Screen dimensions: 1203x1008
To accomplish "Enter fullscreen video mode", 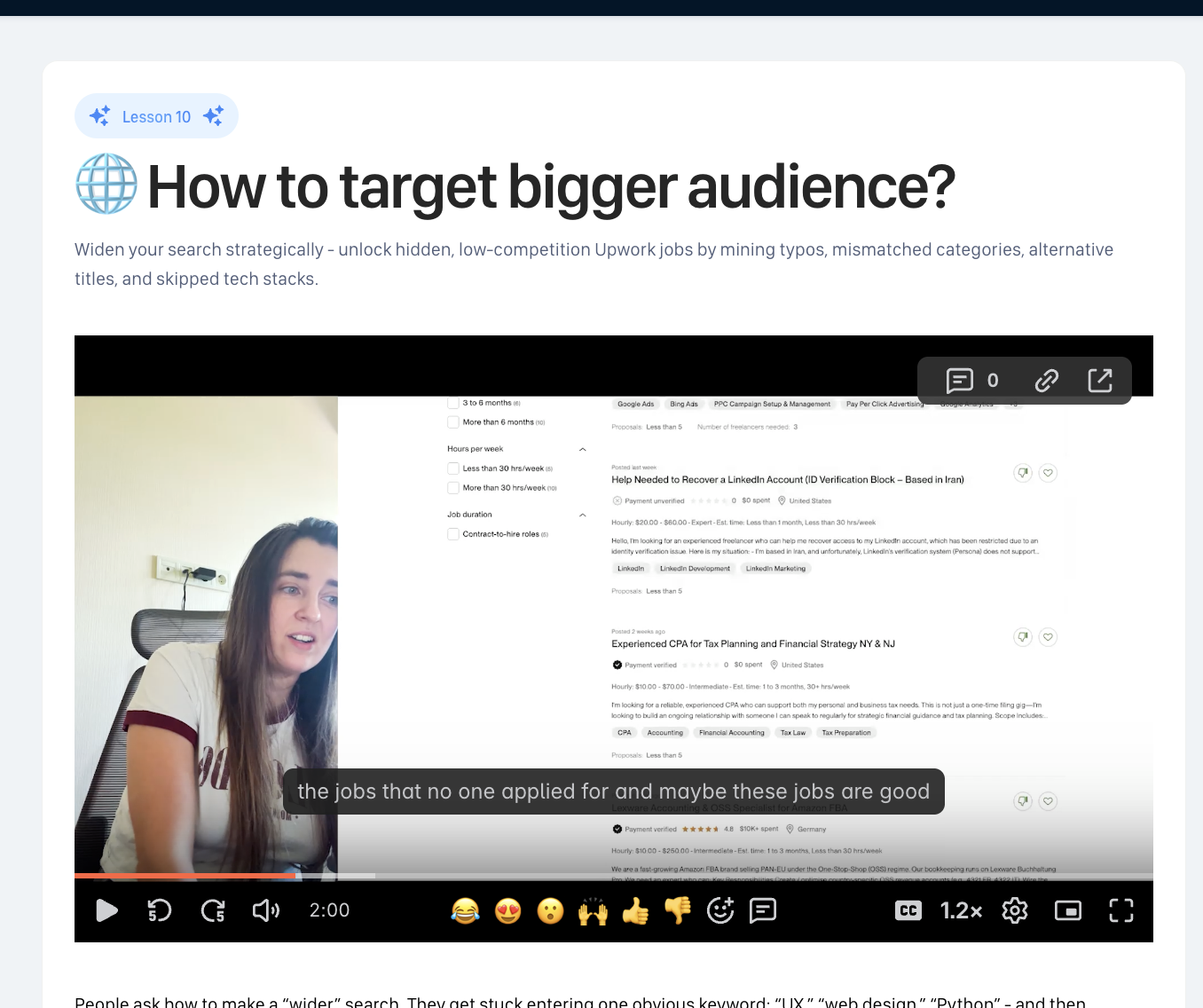I will coord(1121,910).
